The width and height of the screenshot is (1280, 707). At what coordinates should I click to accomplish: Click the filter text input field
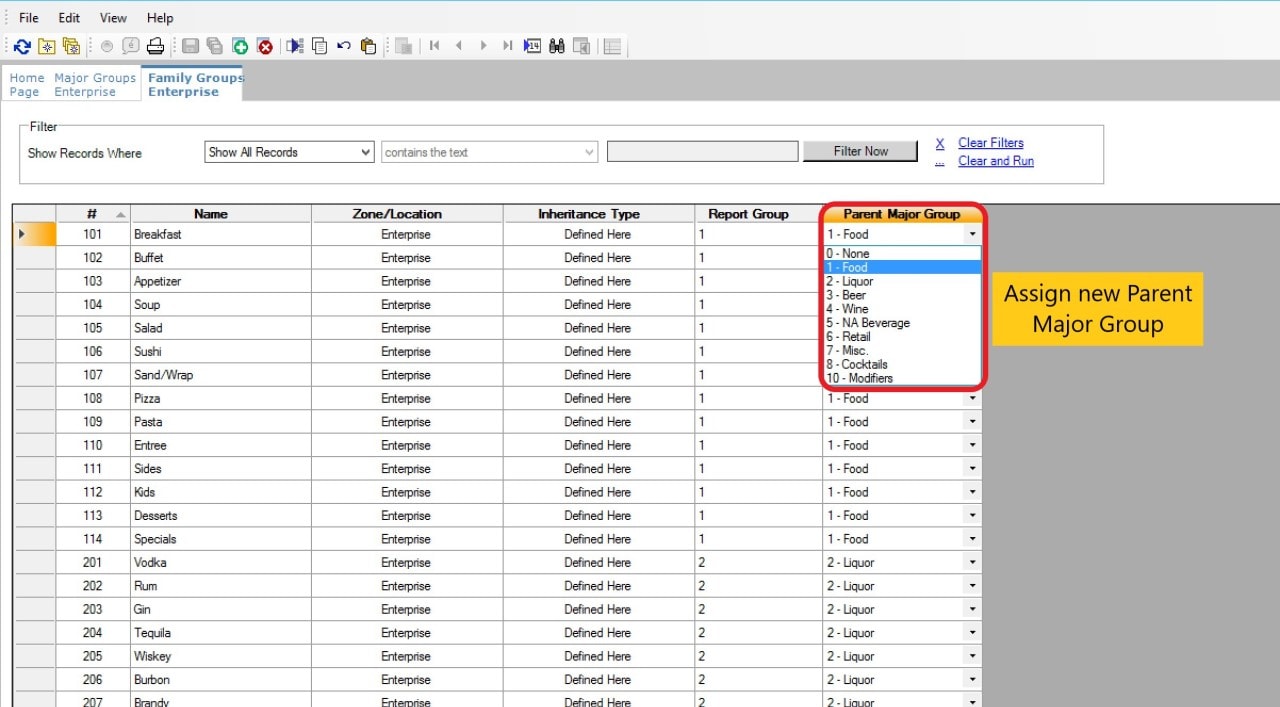click(703, 151)
